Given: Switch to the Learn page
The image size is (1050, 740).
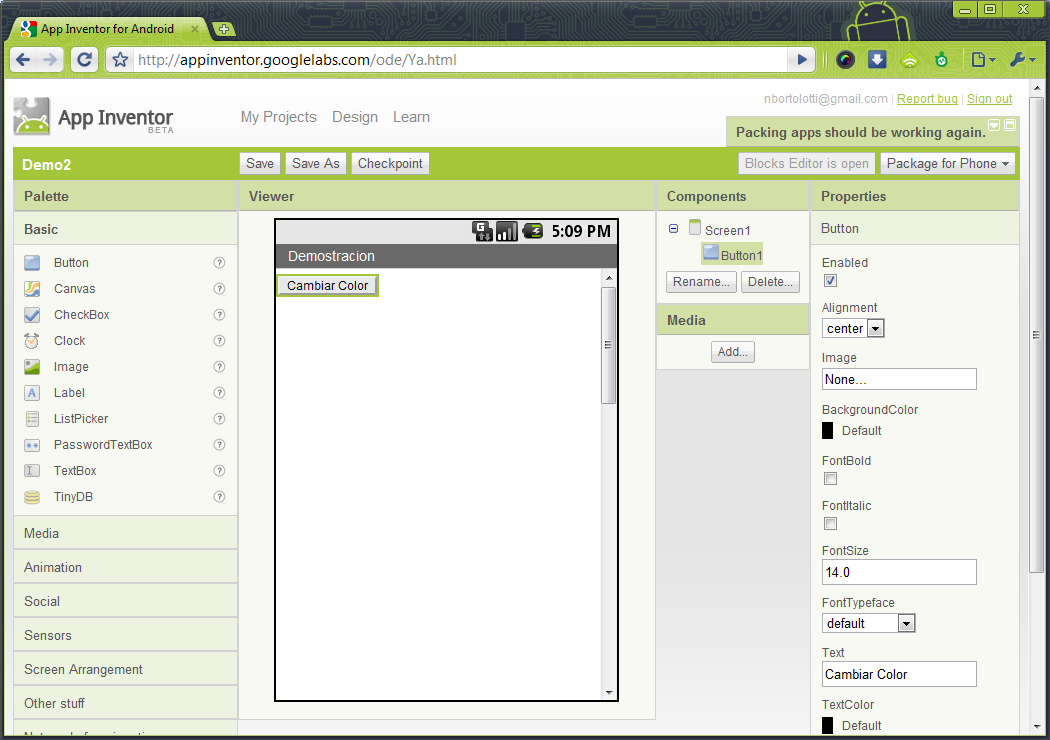Looking at the screenshot, I should point(411,117).
